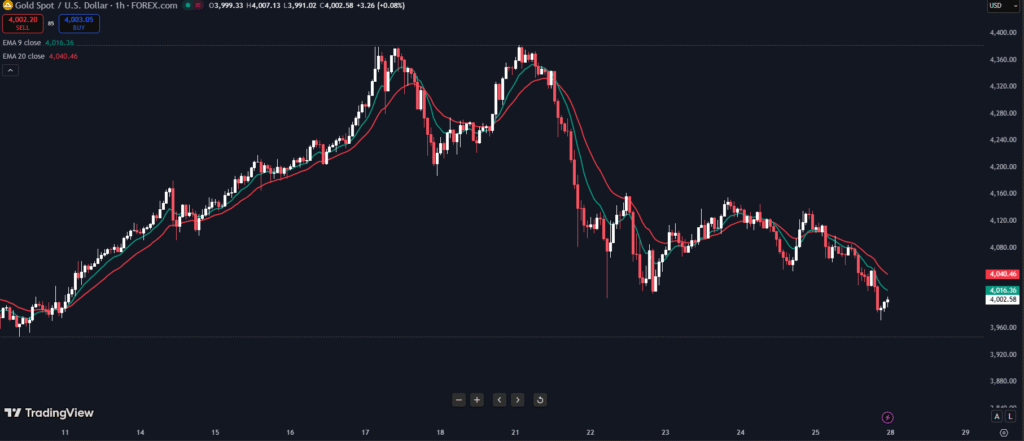Toggle auto scale with the A button
This screenshot has height=441, width=1024.
[x=997, y=416]
